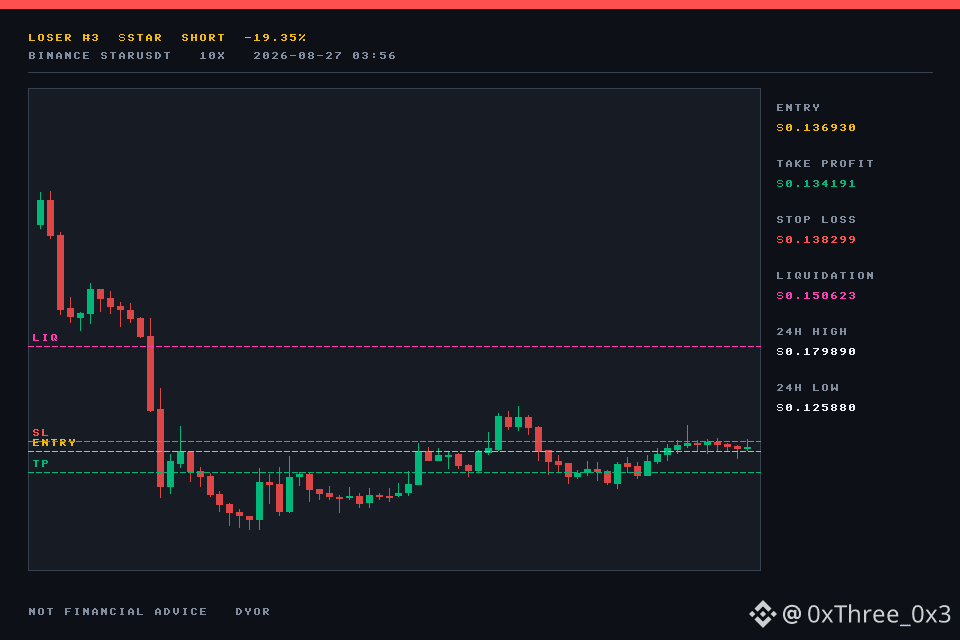The image size is (960, 640).
Task: Click the 10X leverage label
Action: click(x=212, y=56)
